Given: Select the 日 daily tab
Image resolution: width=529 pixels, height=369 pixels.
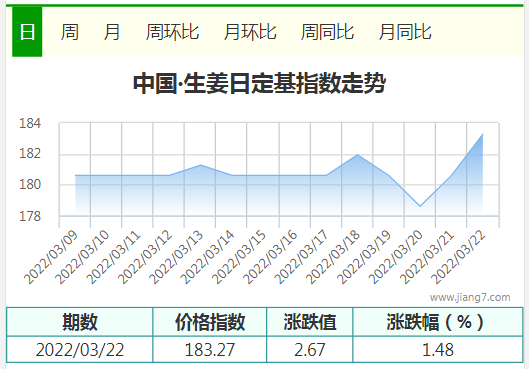Looking at the screenshot, I should pyautogui.click(x=27, y=32).
